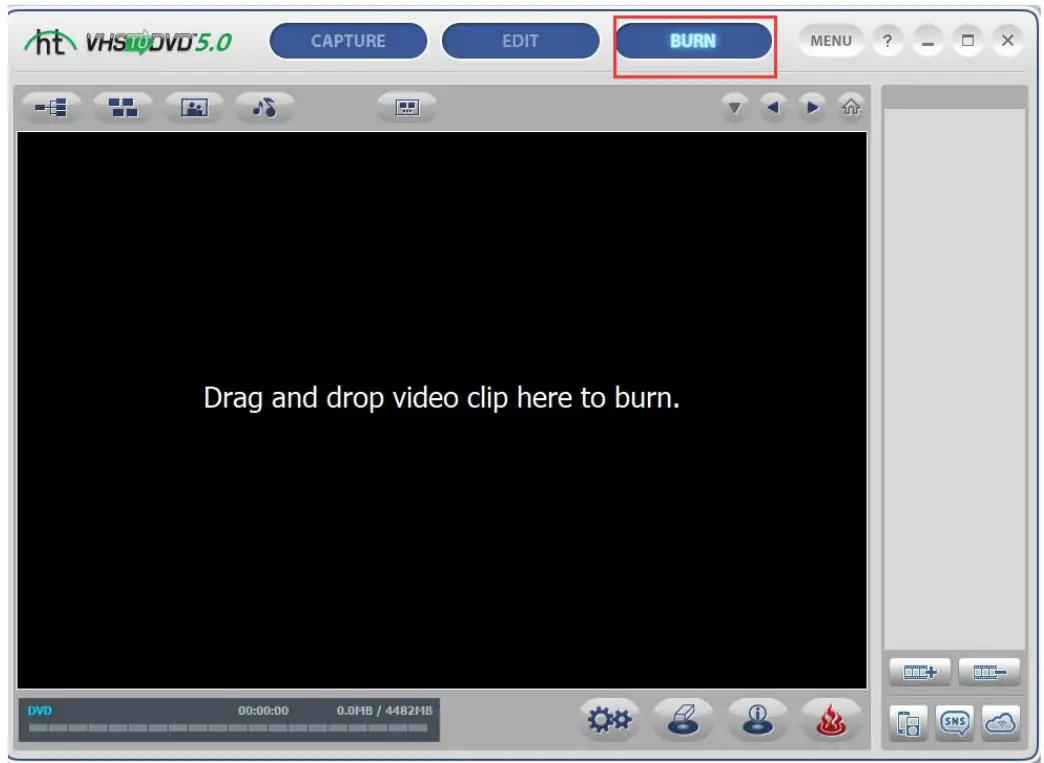Switch to the CAPTURE tab
The image size is (1044, 763).
pos(347,40)
